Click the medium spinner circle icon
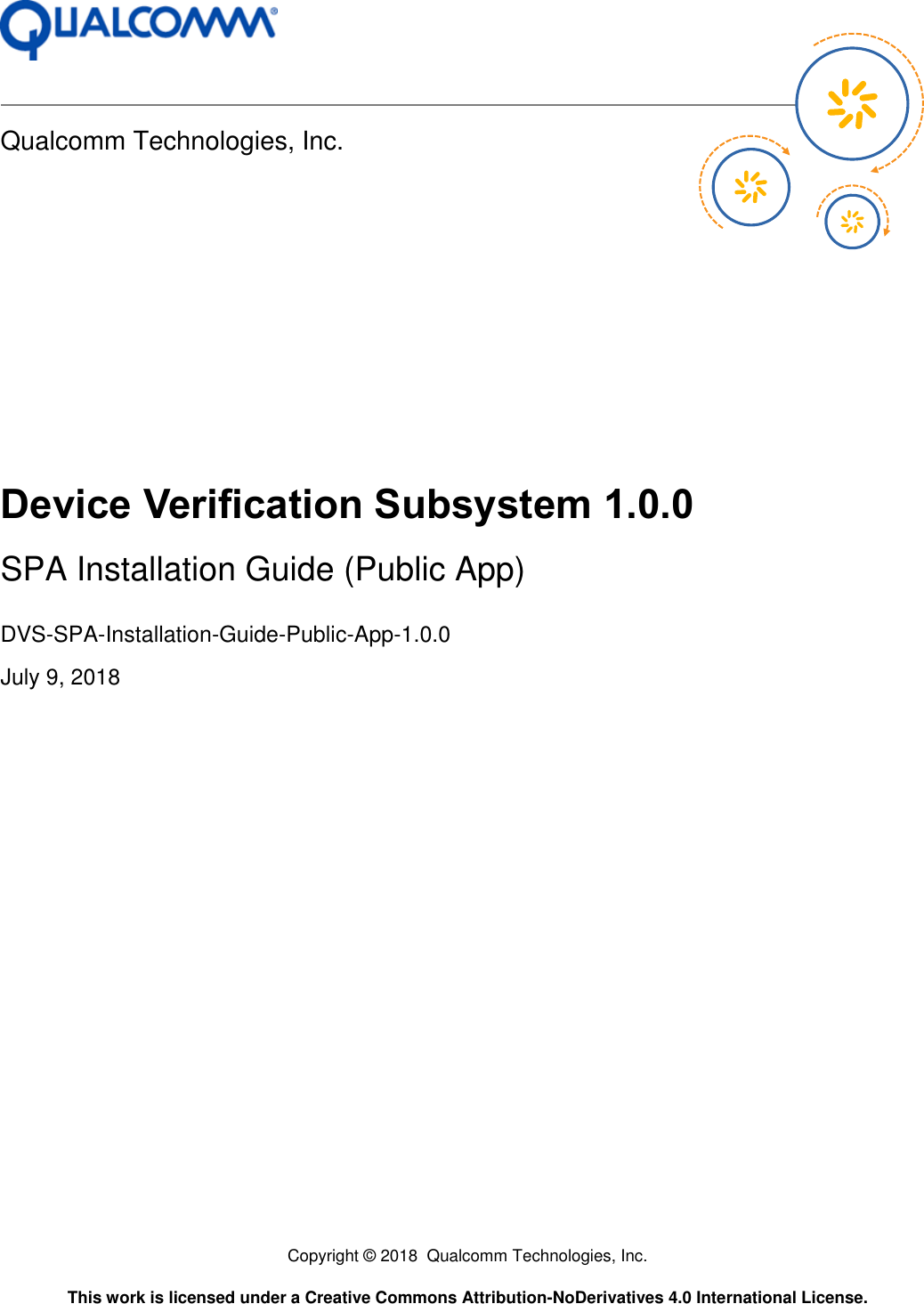 (x=750, y=187)
